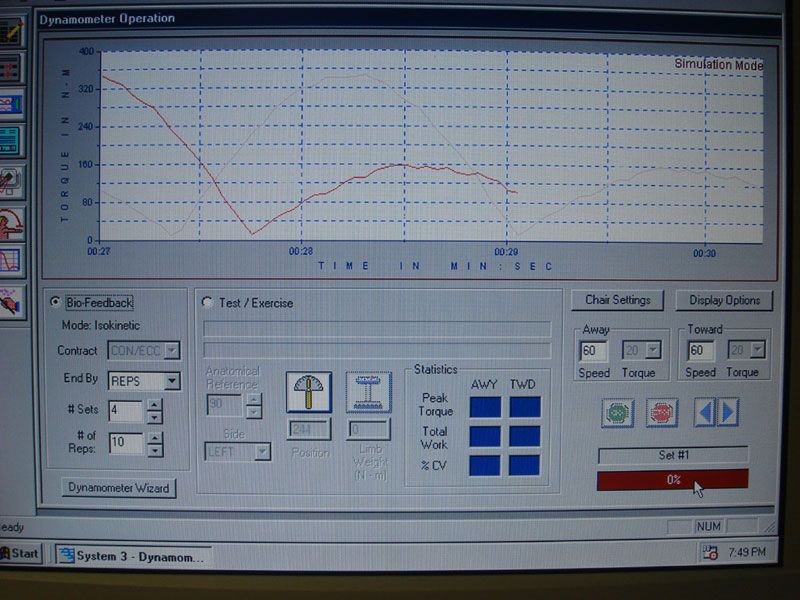800x600 pixels.
Task: Click the left blue arrow button
Action: point(705,412)
